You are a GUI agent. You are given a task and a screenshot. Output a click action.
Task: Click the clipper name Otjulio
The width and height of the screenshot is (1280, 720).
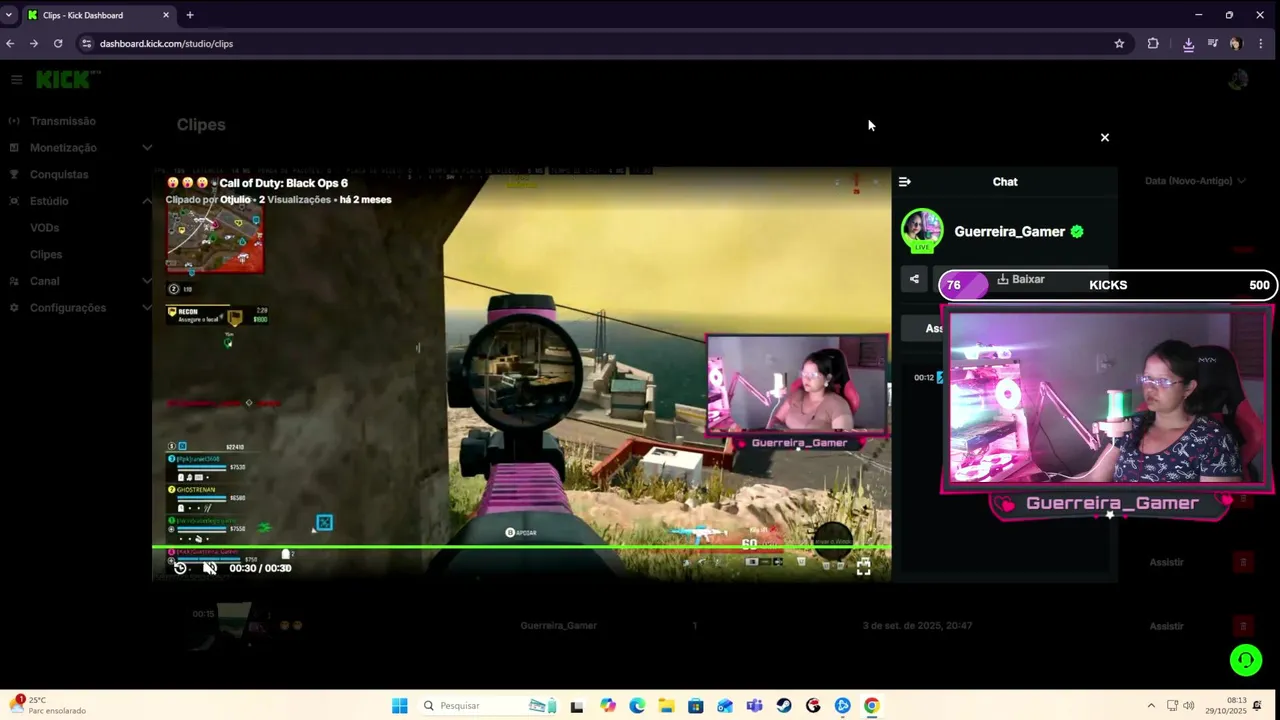[x=235, y=200]
